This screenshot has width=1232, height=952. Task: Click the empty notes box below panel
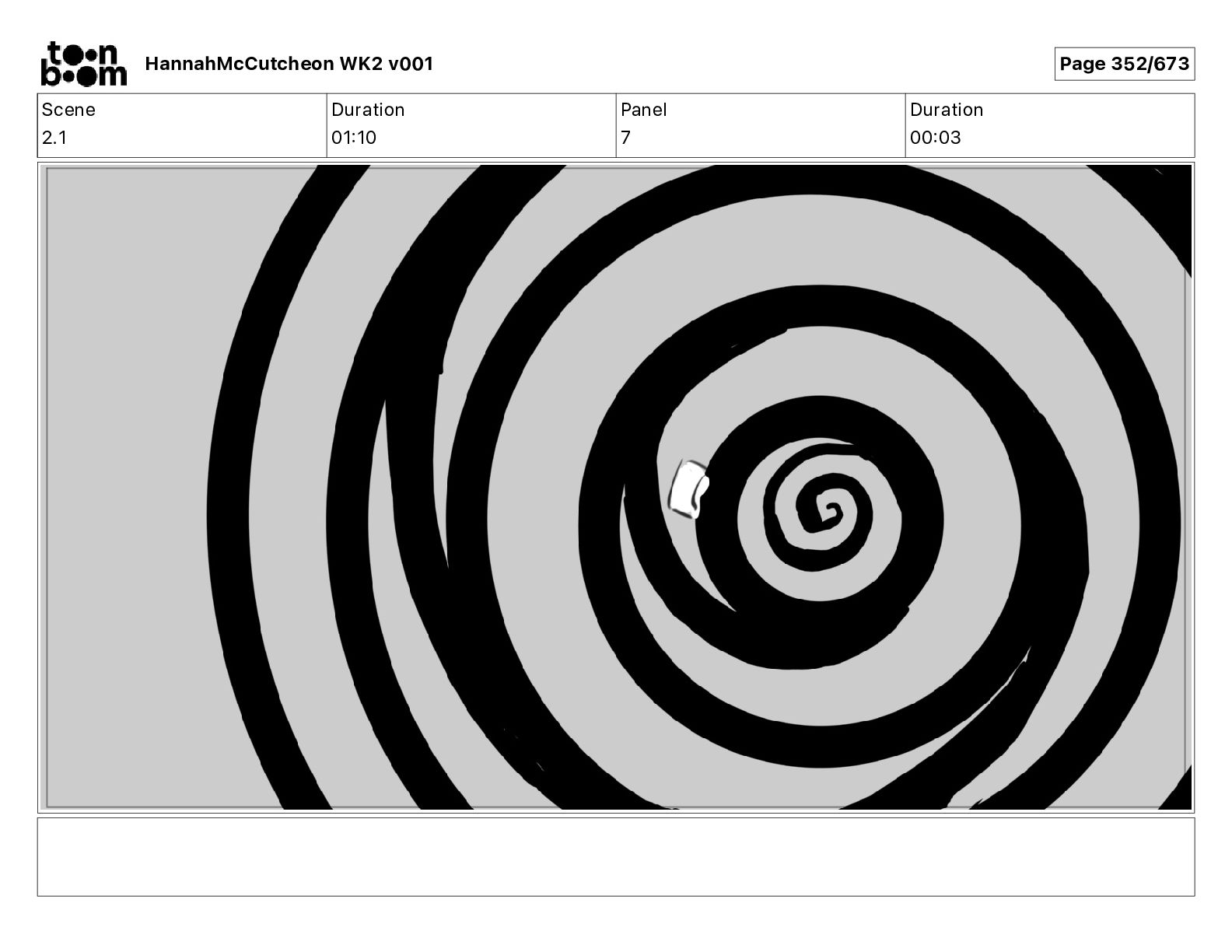pos(616,856)
